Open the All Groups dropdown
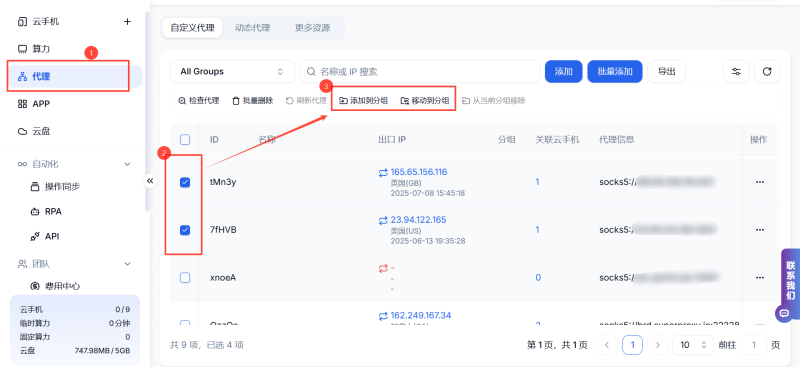 pyautogui.click(x=232, y=71)
